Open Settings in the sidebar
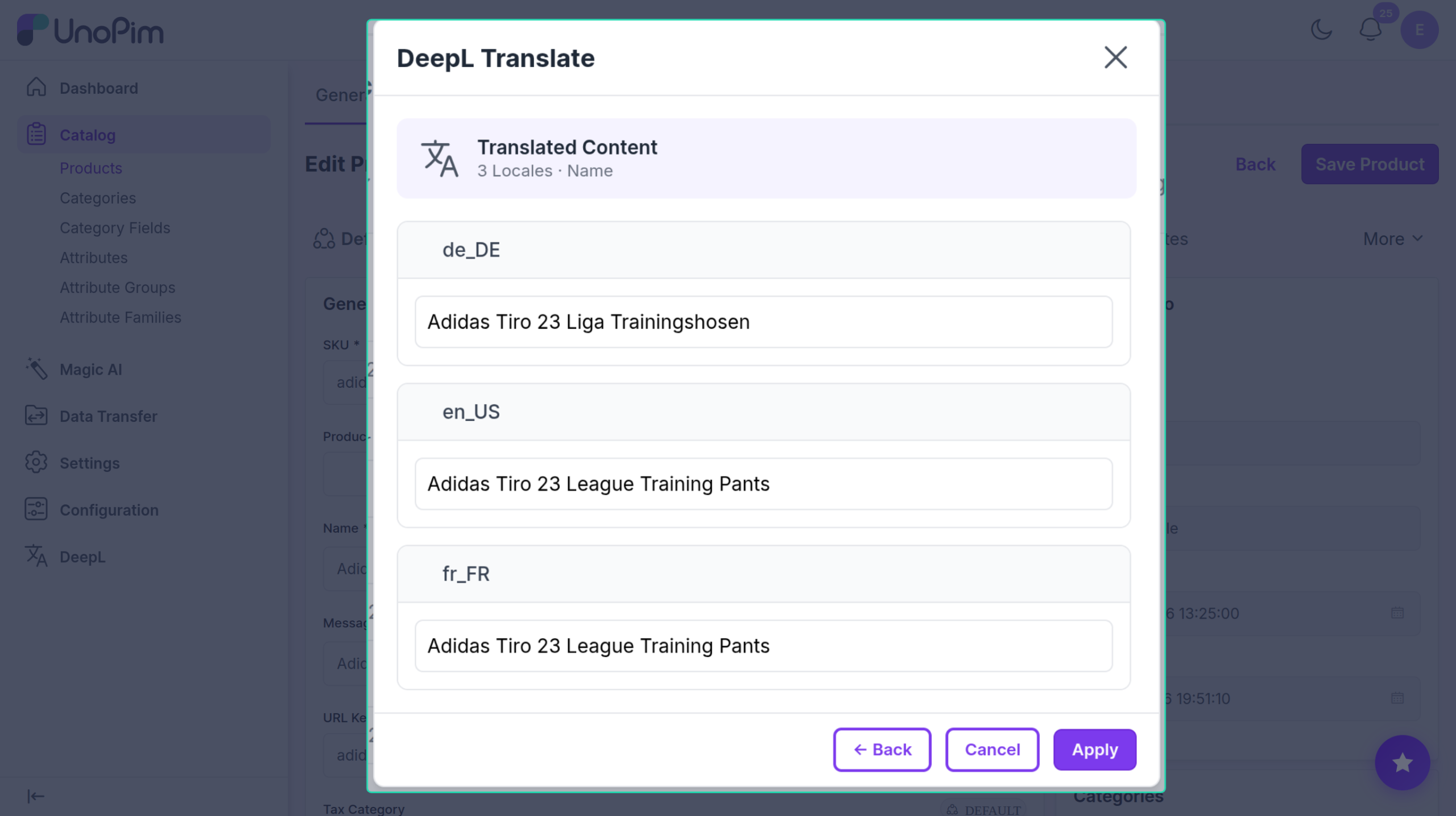 point(89,463)
